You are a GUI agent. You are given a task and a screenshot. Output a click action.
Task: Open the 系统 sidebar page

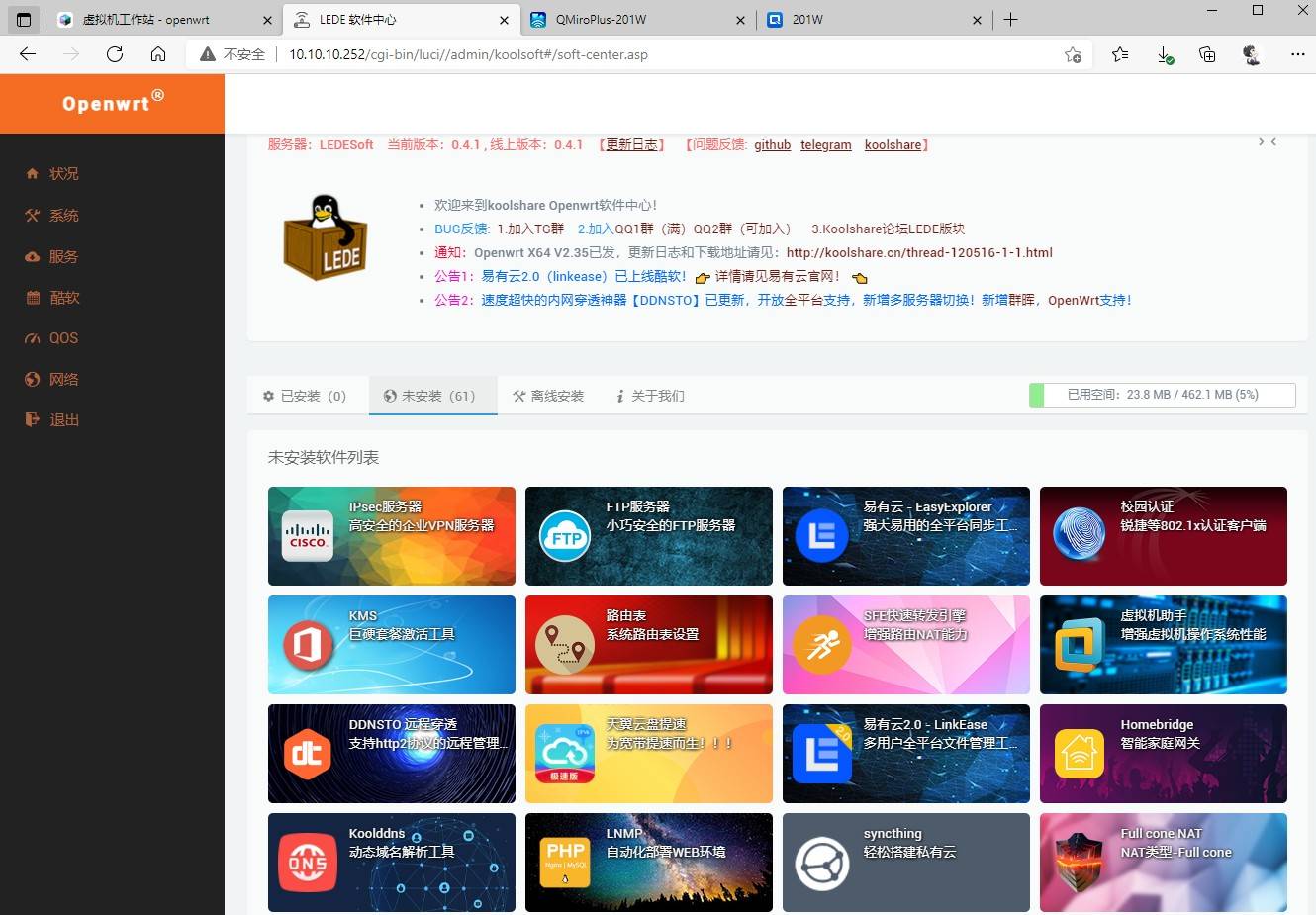pos(62,215)
